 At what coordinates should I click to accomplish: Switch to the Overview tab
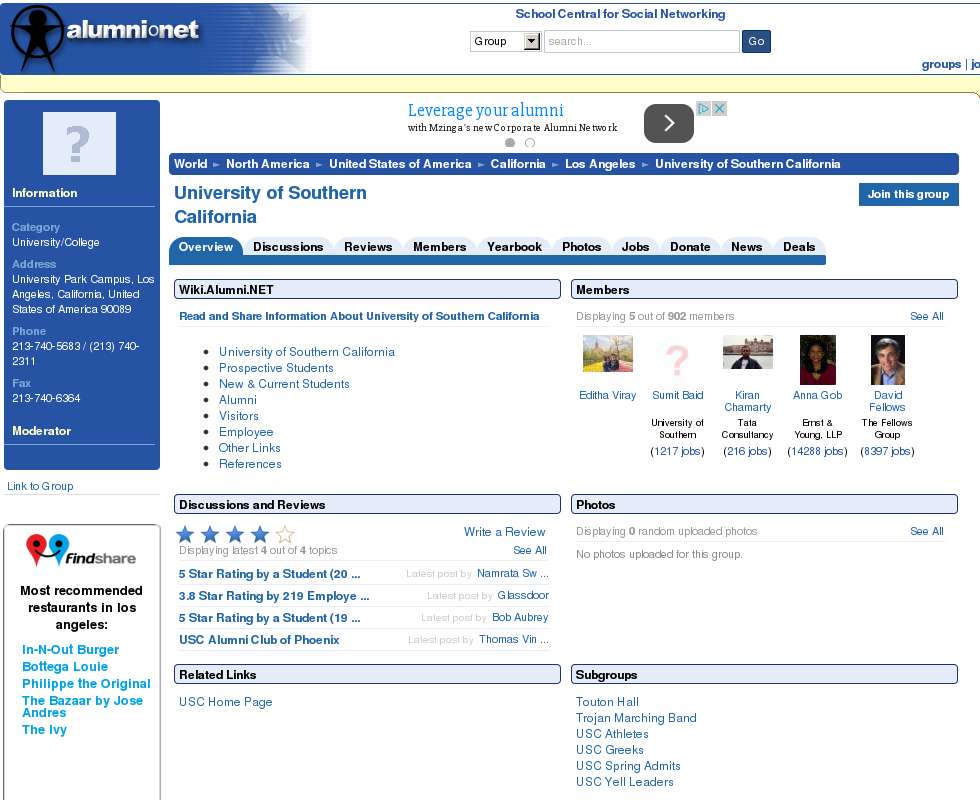pyautogui.click(x=206, y=247)
